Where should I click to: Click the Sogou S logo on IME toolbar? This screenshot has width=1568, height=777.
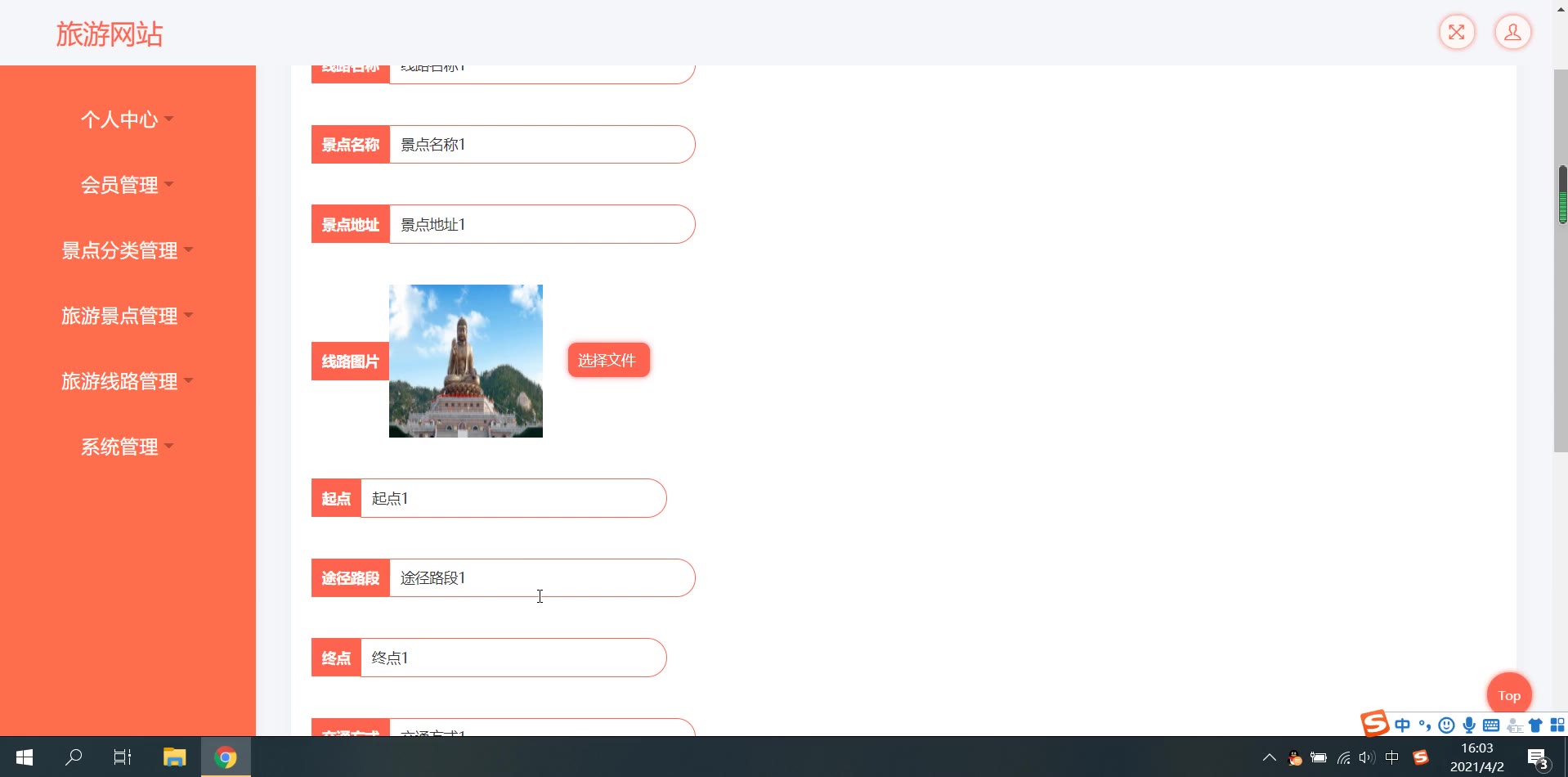(x=1375, y=723)
